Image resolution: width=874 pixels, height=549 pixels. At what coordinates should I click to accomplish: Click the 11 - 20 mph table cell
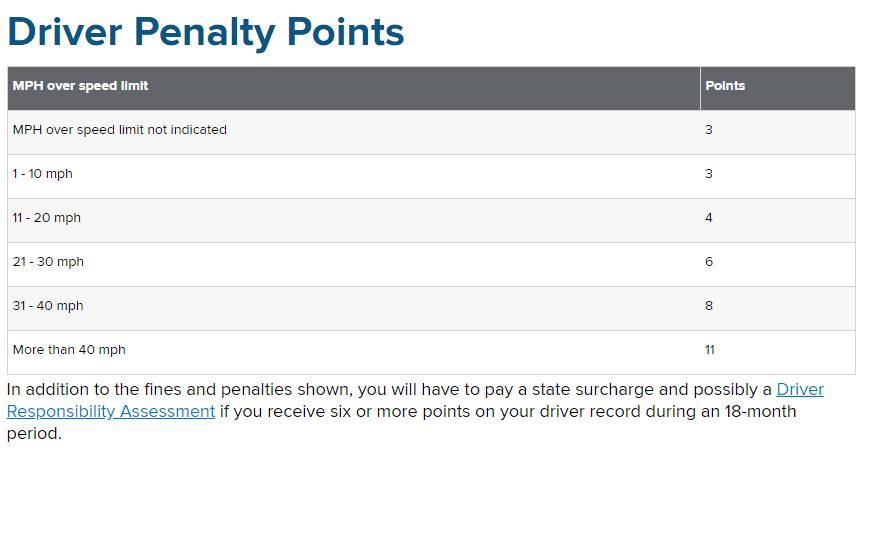click(353, 220)
